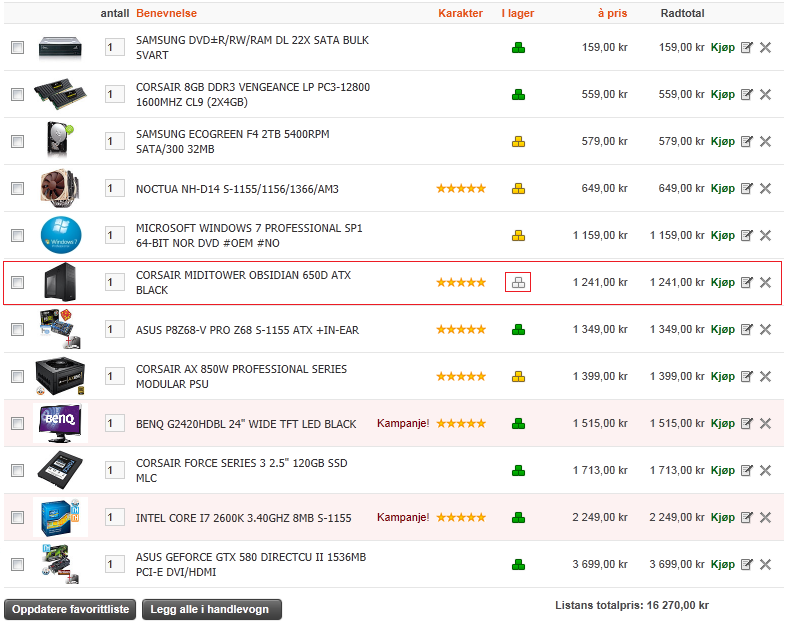Screen dimensions: 807x631
Task: Select checkbox for Corsair Obsidian 650D
Action: pyautogui.click(x=17, y=283)
